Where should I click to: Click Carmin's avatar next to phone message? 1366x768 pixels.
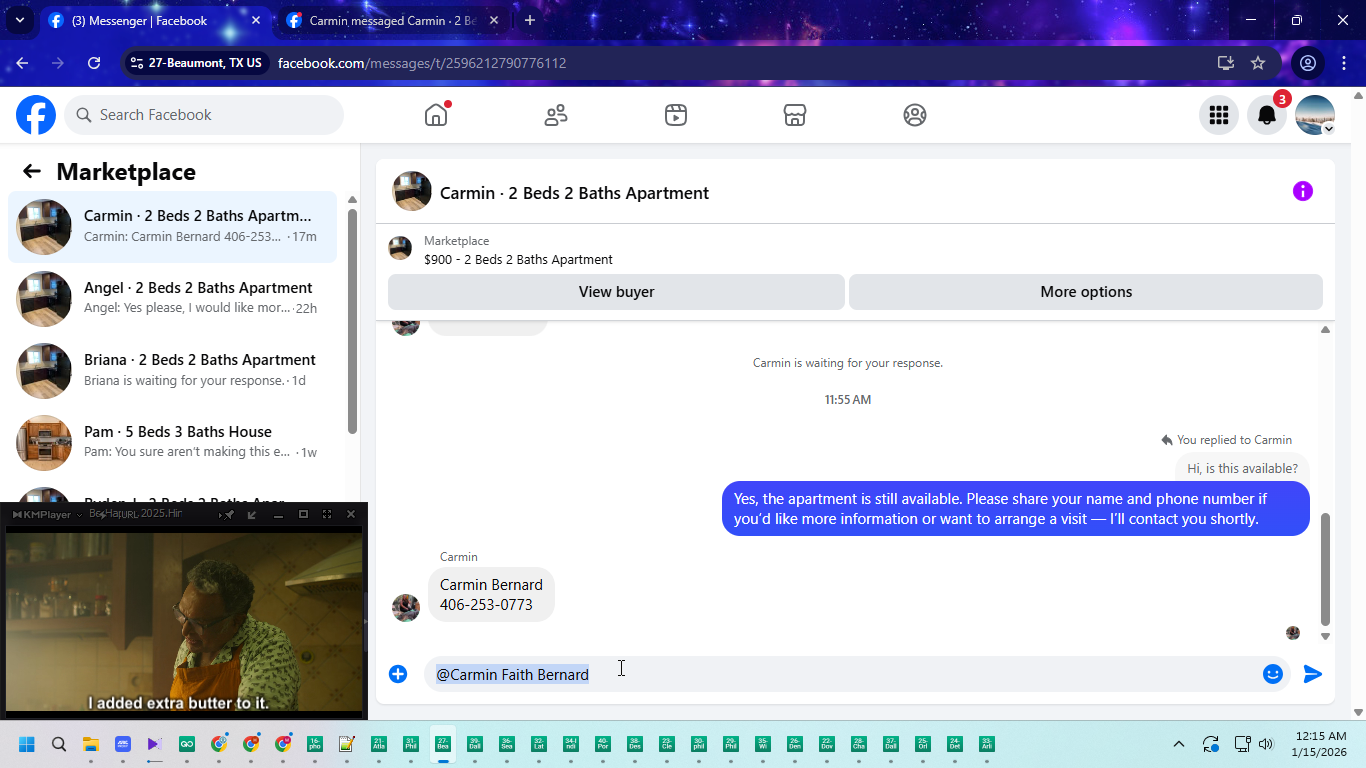[x=406, y=608]
